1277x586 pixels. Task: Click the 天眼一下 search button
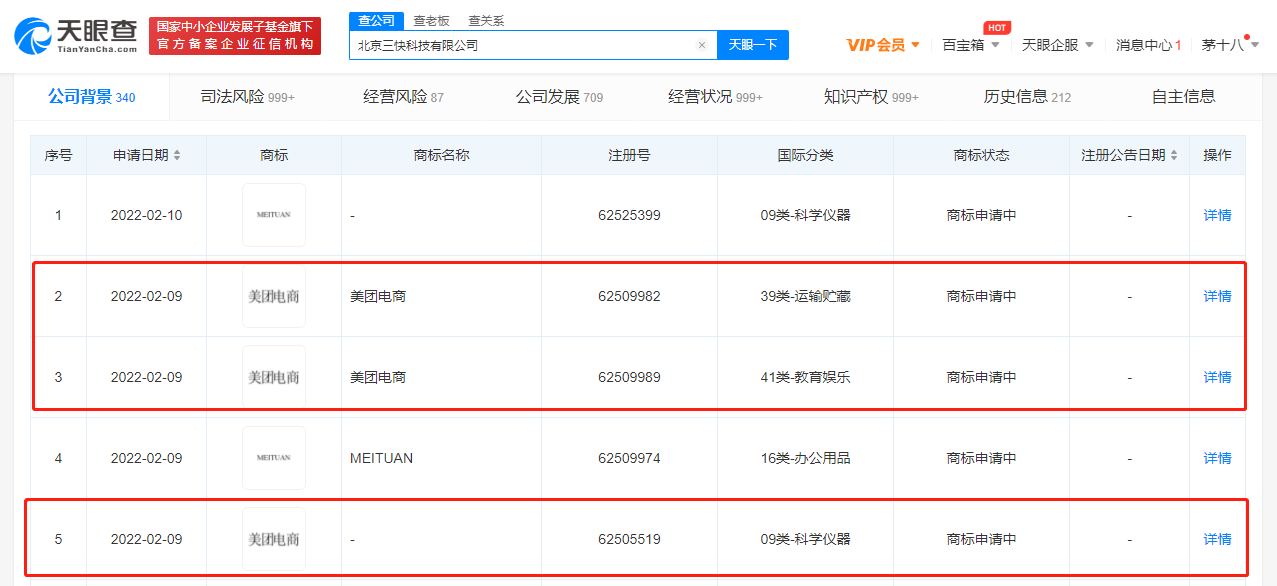tap(753, 45)
